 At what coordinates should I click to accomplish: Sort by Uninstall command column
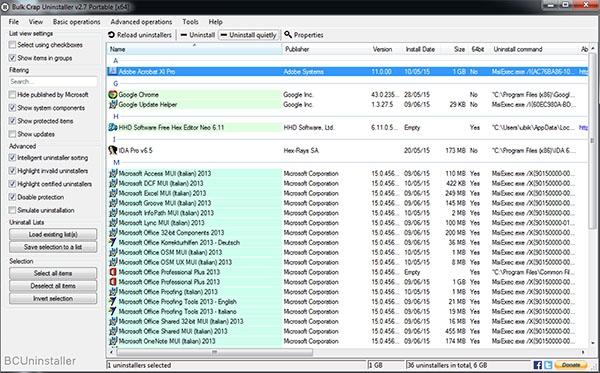point(534,49)
